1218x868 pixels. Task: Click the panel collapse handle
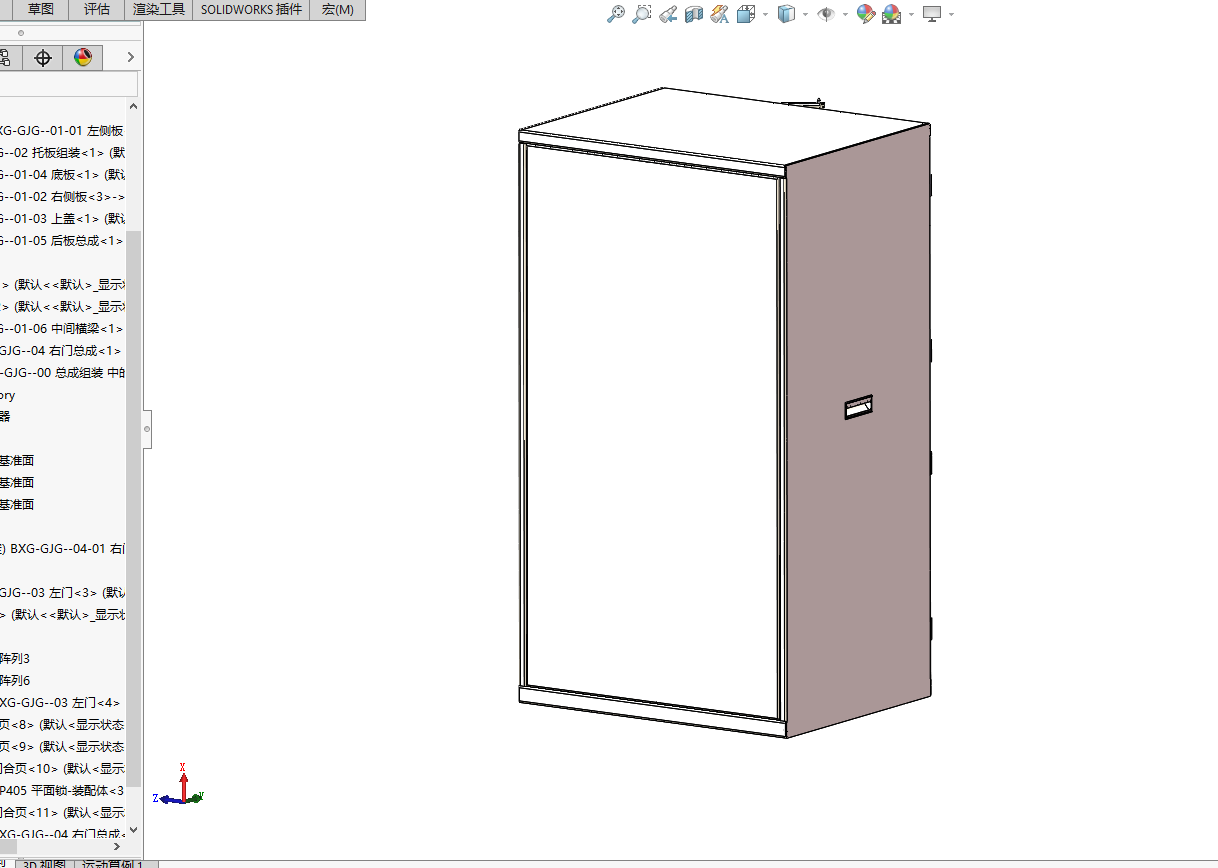tap(147, 429)
